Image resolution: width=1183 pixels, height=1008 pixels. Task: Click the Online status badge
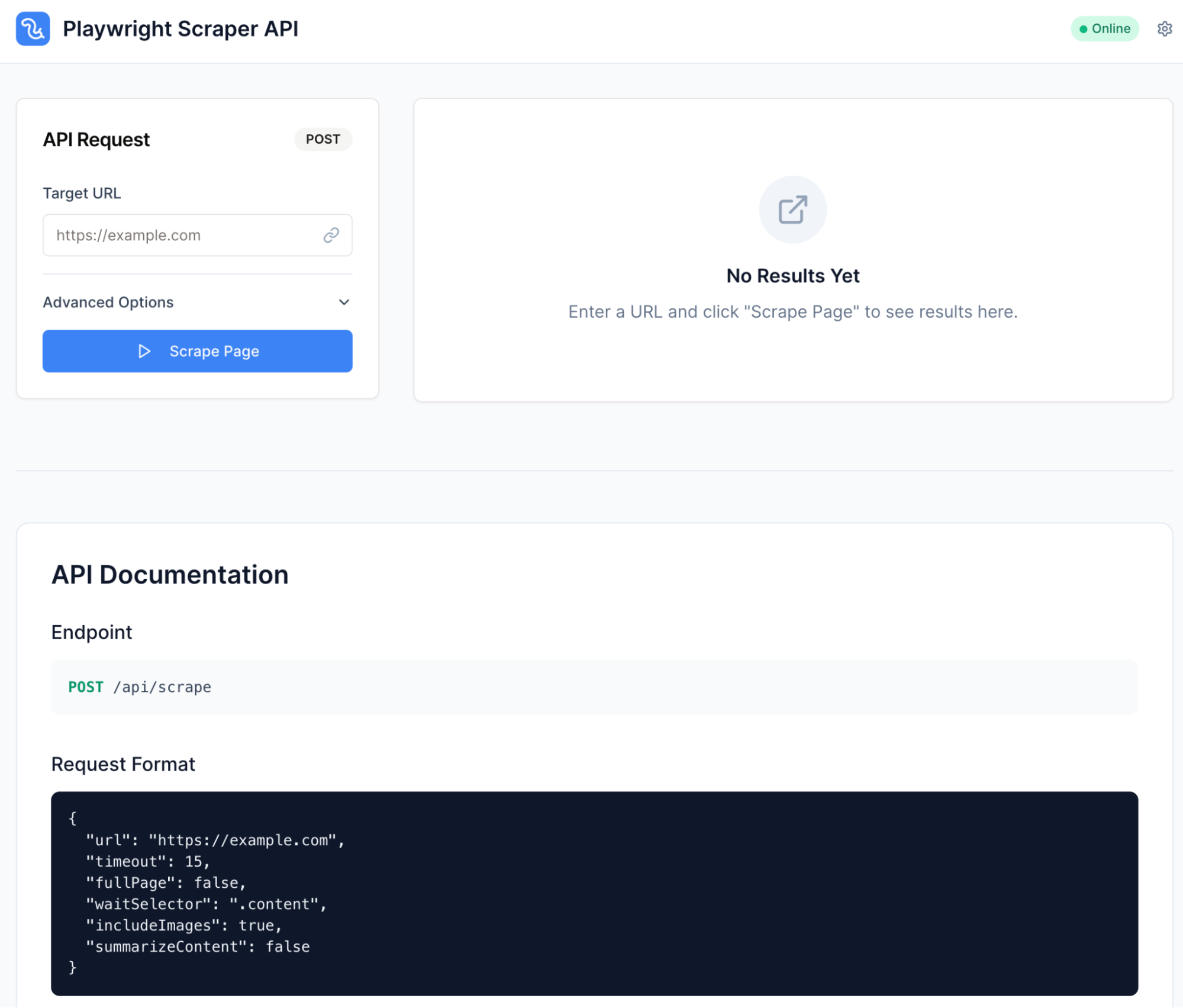point(1104,28)
